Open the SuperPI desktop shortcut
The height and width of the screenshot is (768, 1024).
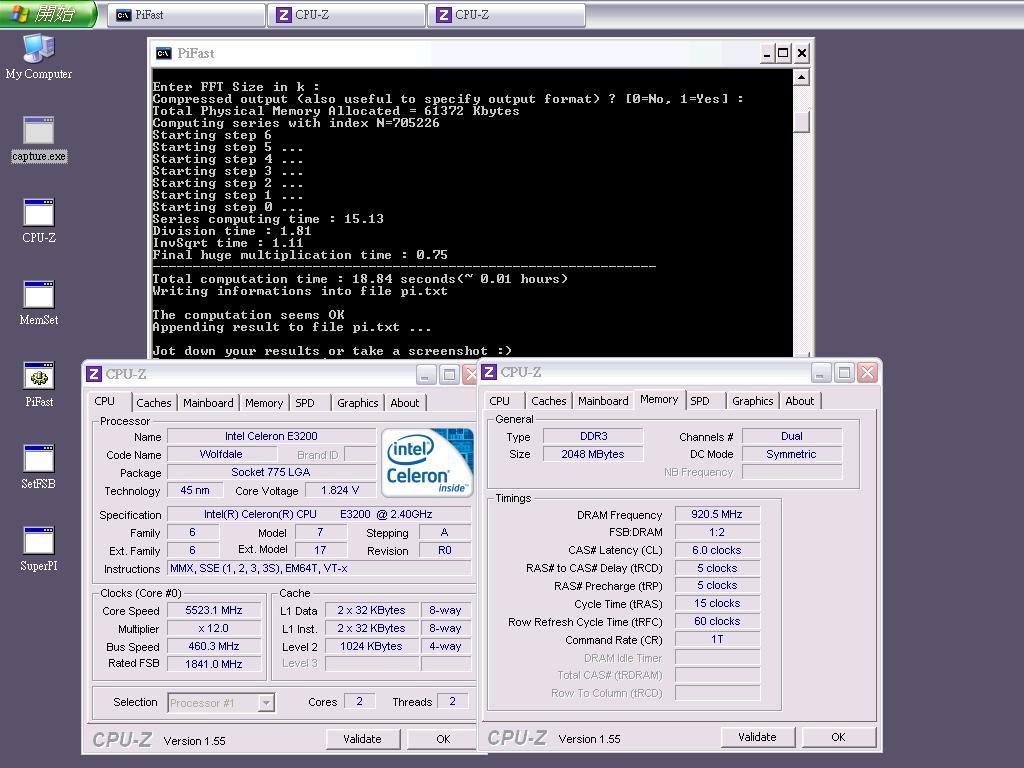39,549
